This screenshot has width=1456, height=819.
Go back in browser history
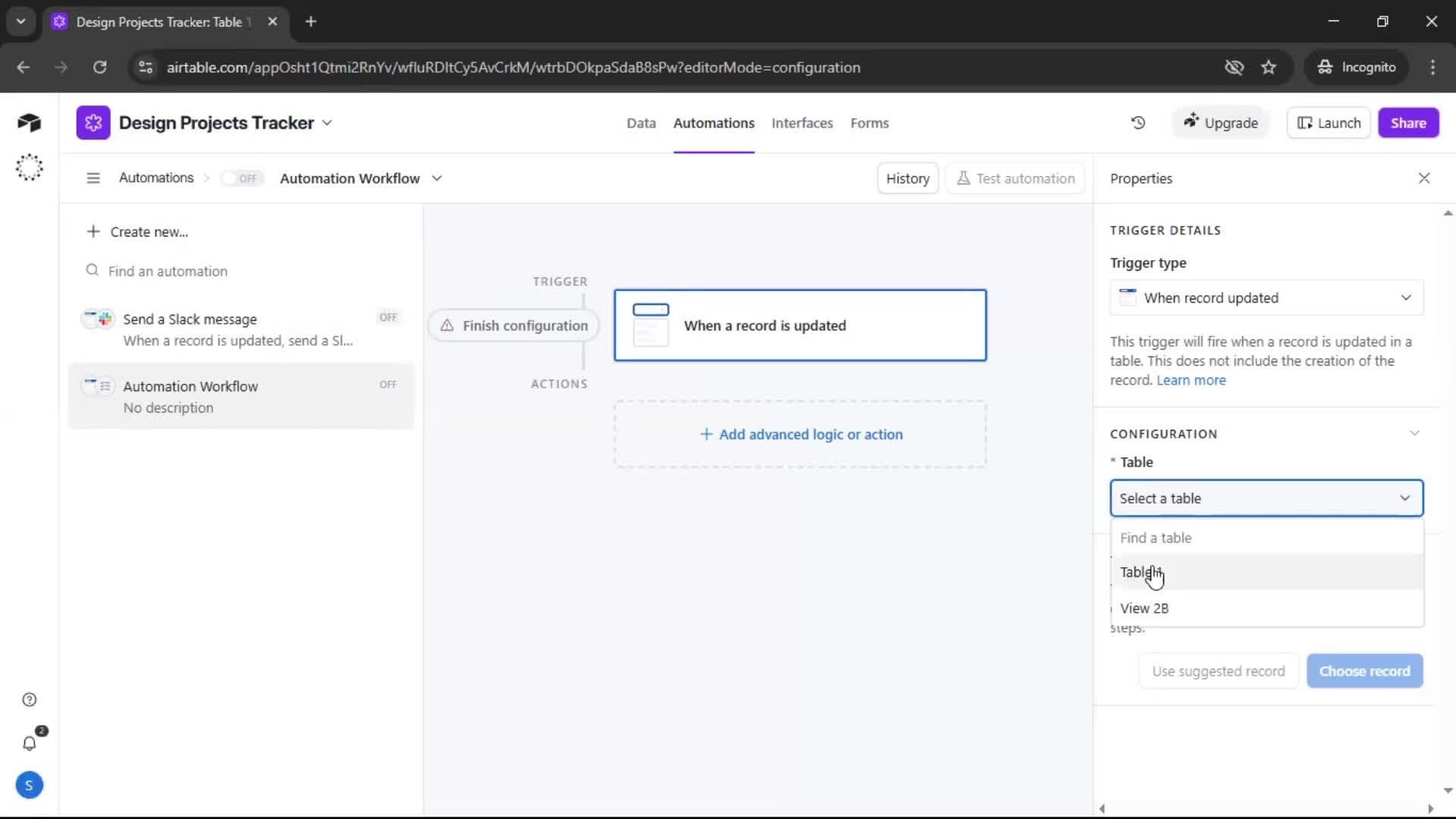tap(23, 67)
